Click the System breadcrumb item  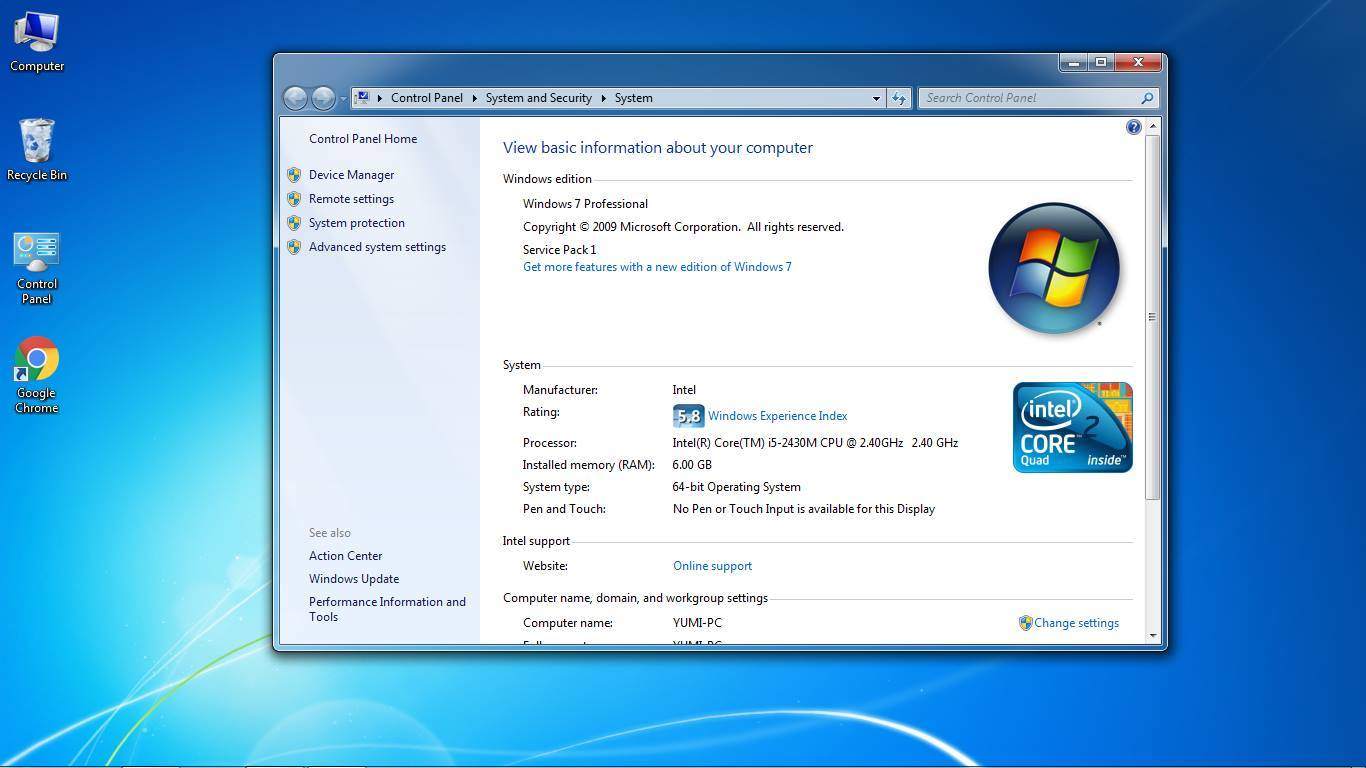tap(634, 98)
